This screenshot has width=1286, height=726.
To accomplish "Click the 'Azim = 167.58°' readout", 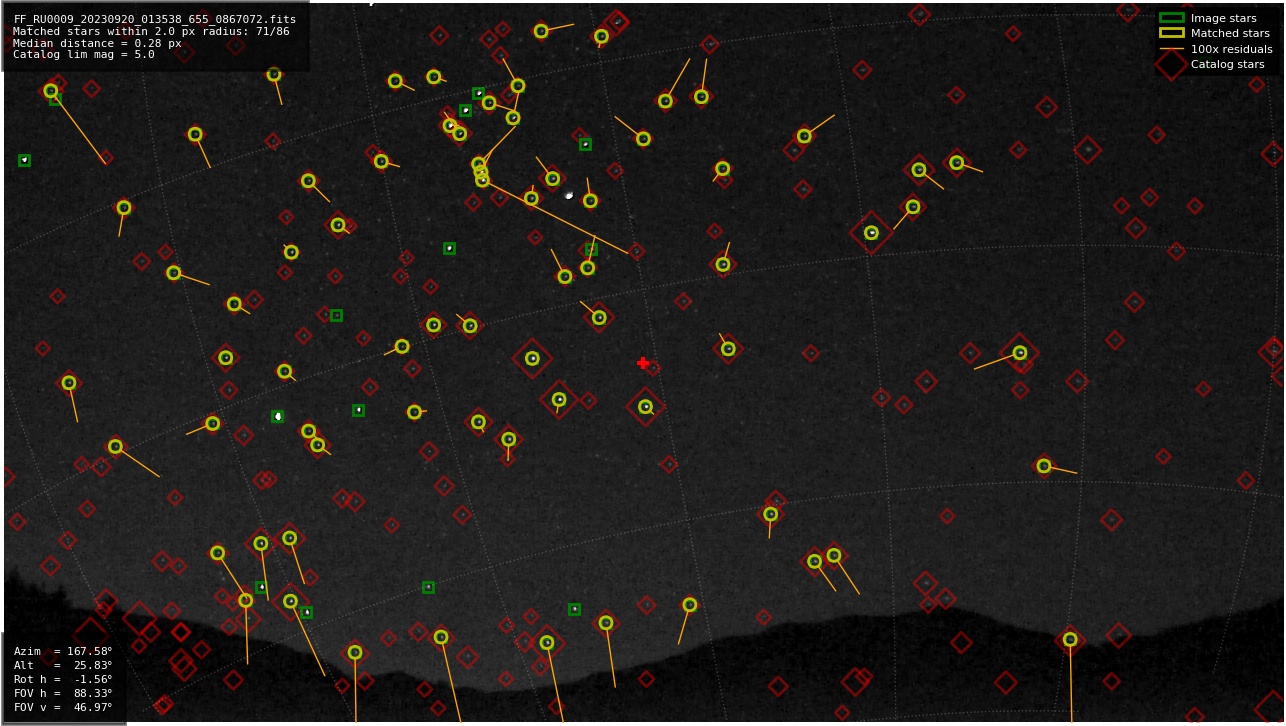I will pos(63,651).
